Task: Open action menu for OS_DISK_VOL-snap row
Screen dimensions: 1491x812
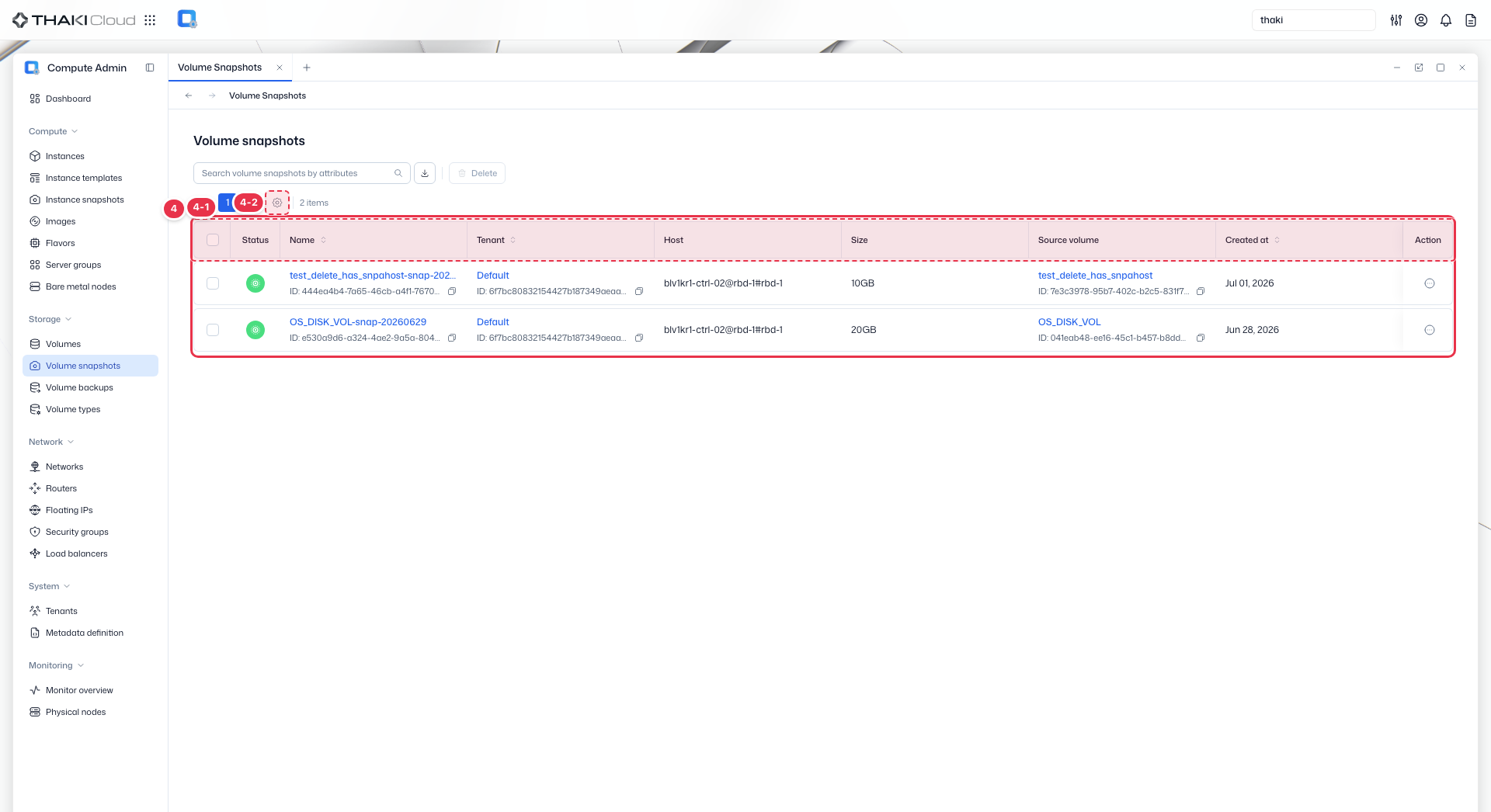Action: point(1430,330)
